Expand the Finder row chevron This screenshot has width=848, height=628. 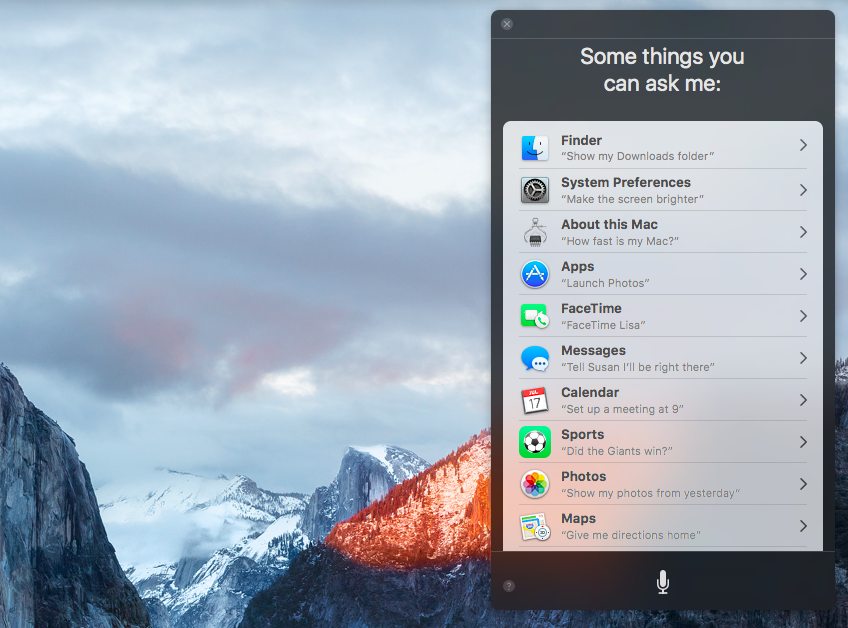pos(803,145)
